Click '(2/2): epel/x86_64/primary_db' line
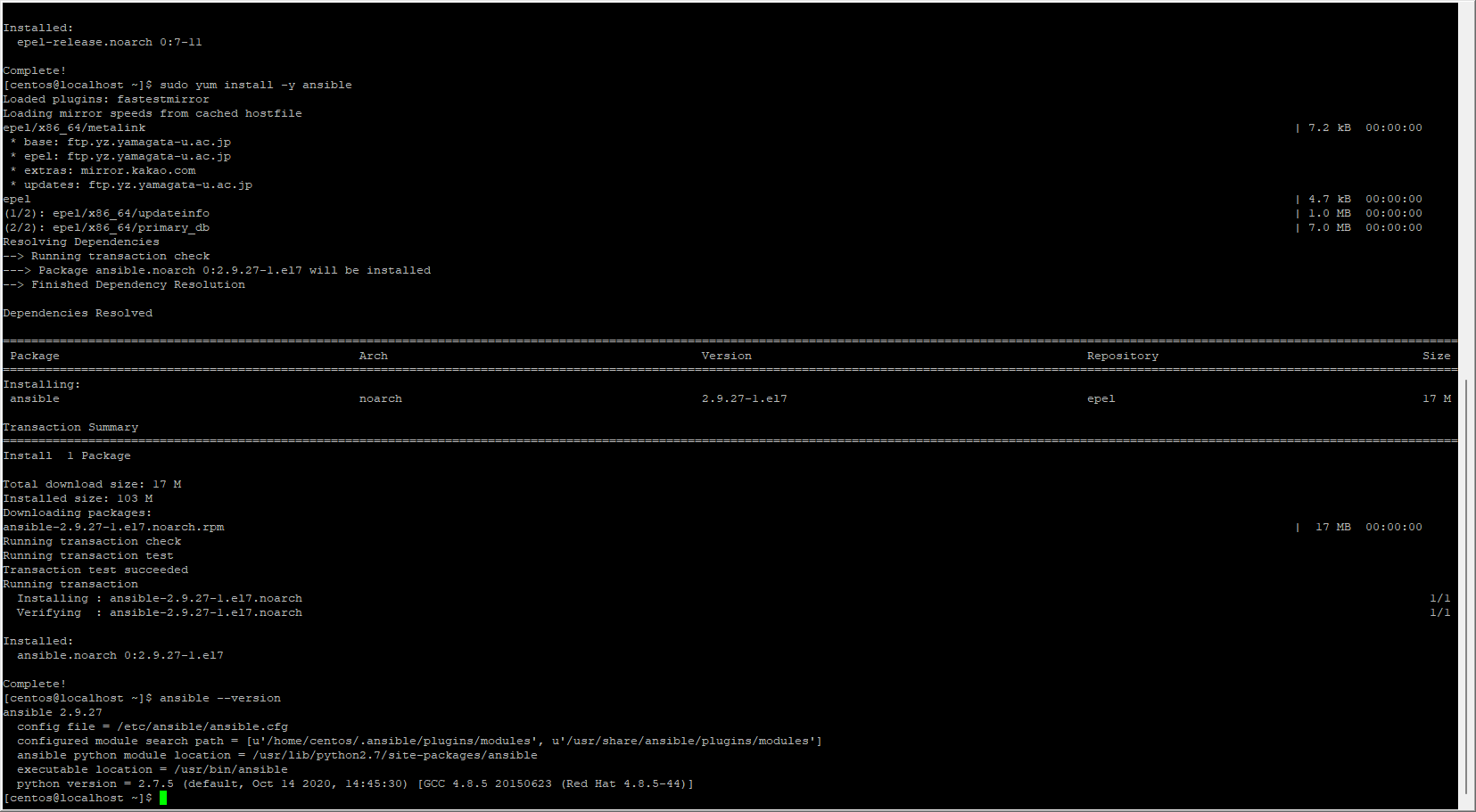The image size is (1476, 812). 106,227
